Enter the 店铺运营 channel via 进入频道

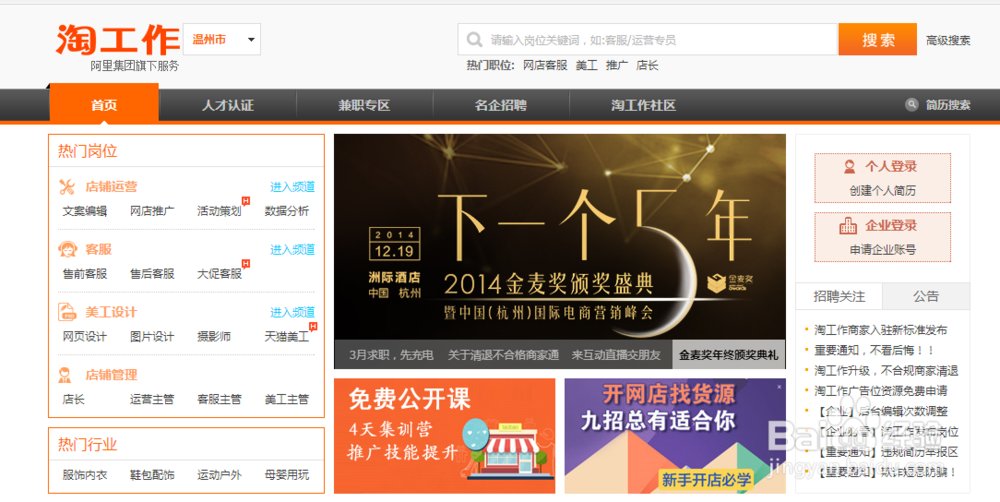(x=292, y=187)
